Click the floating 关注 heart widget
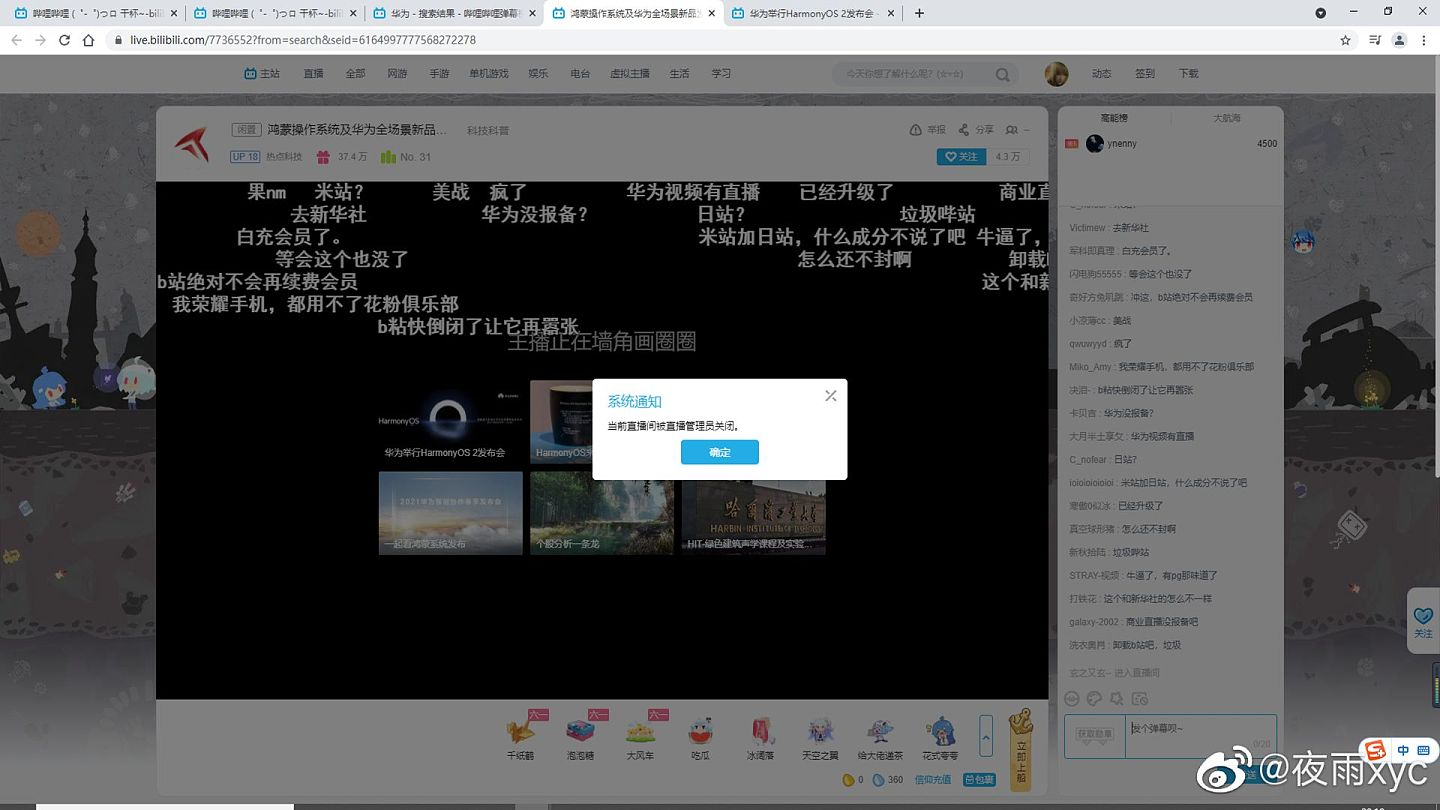The height and width of the screenshot is (810, 1440). [1423, 620]
